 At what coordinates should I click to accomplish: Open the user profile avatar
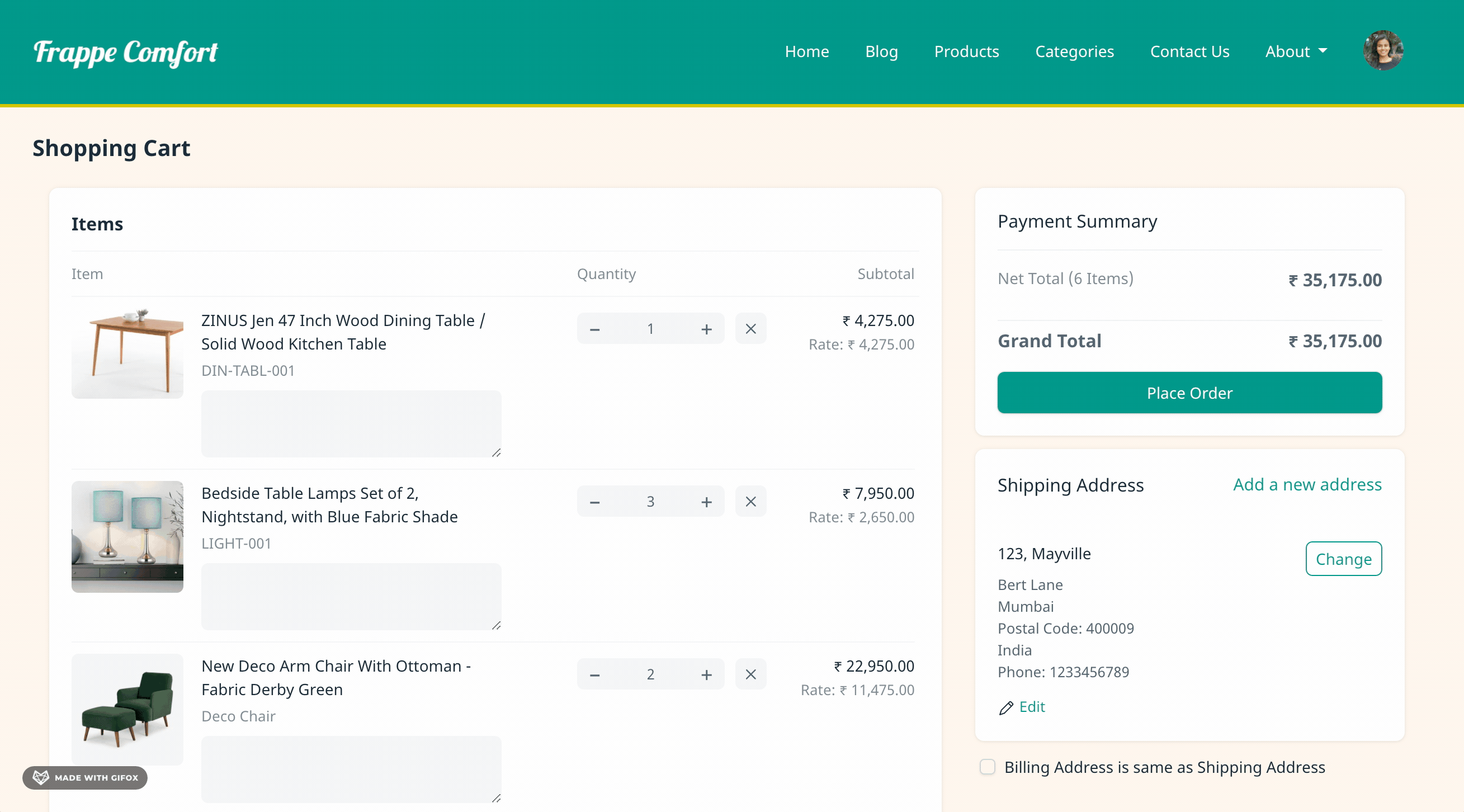(x=1383, y=50)
